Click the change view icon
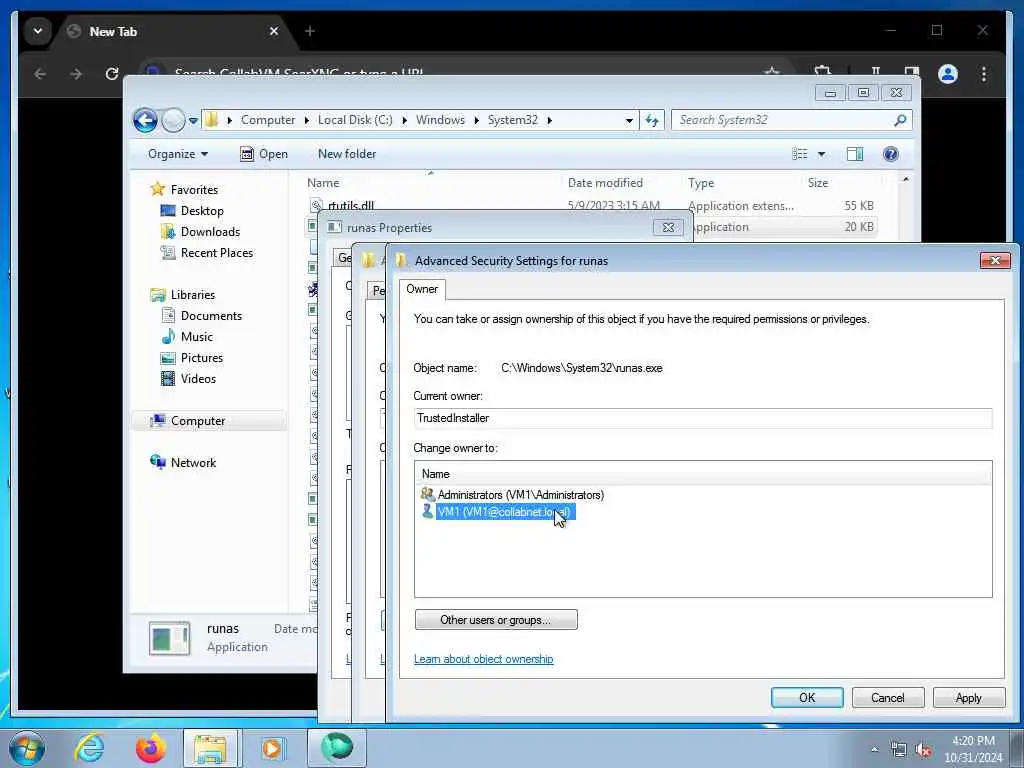Viewport: 1024px width, 768px height. click(x=800, y=154)
